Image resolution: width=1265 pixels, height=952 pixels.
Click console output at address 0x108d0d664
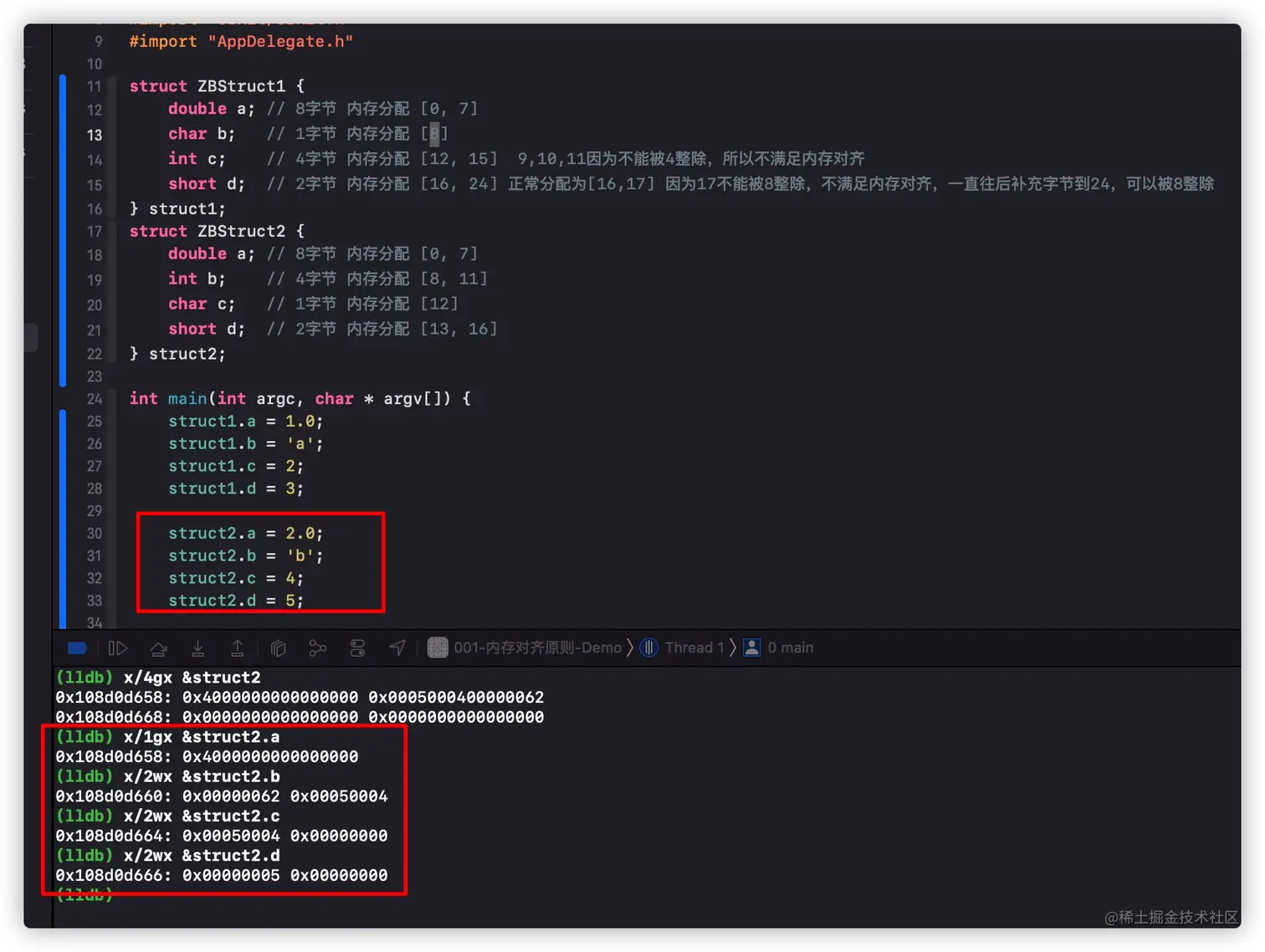[x=222, y=836]
